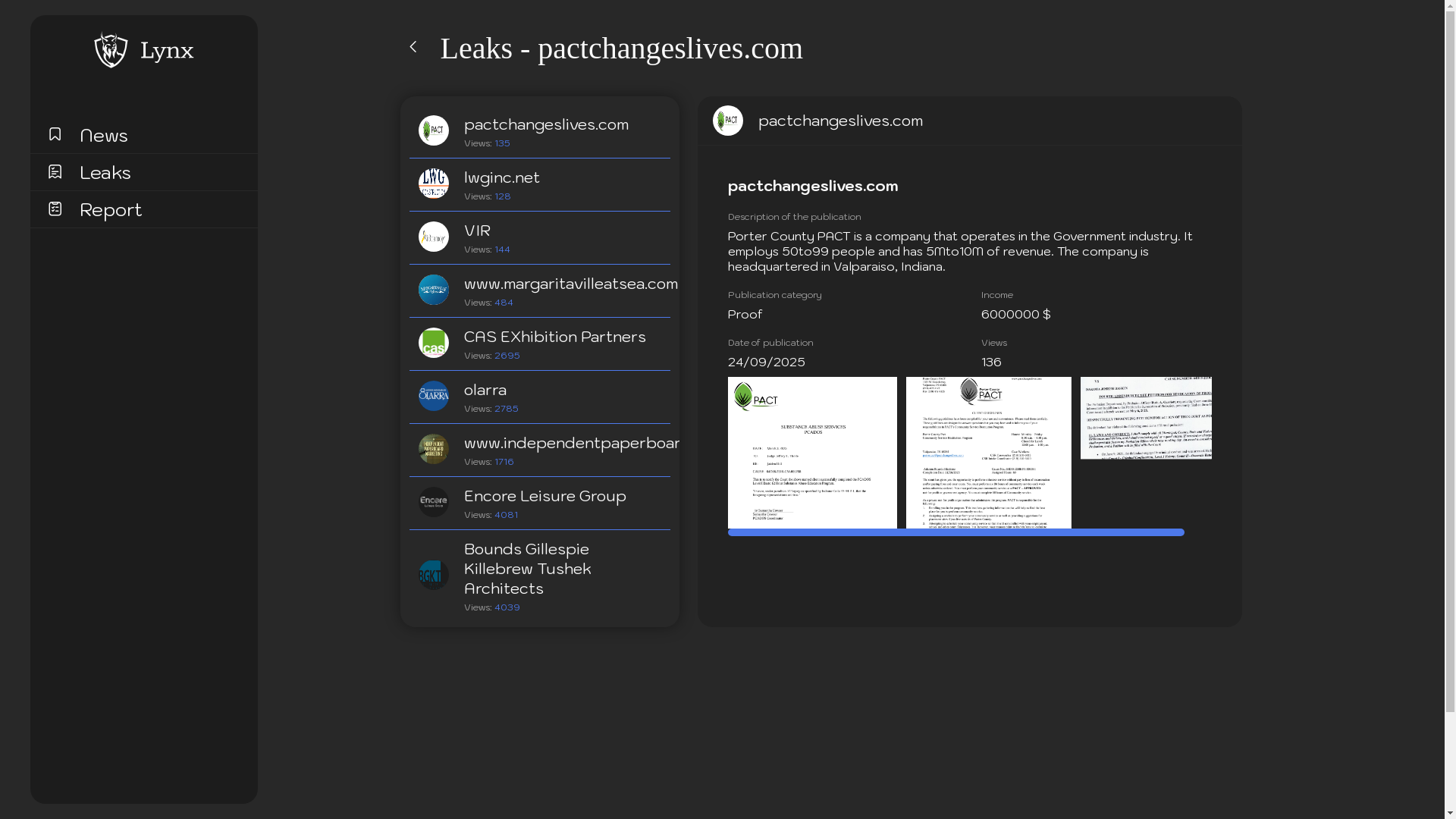Viewport: 1456px width, 819px height.
Task: Open the third partially visible document thumbnail
Action: coord(1146,418)
